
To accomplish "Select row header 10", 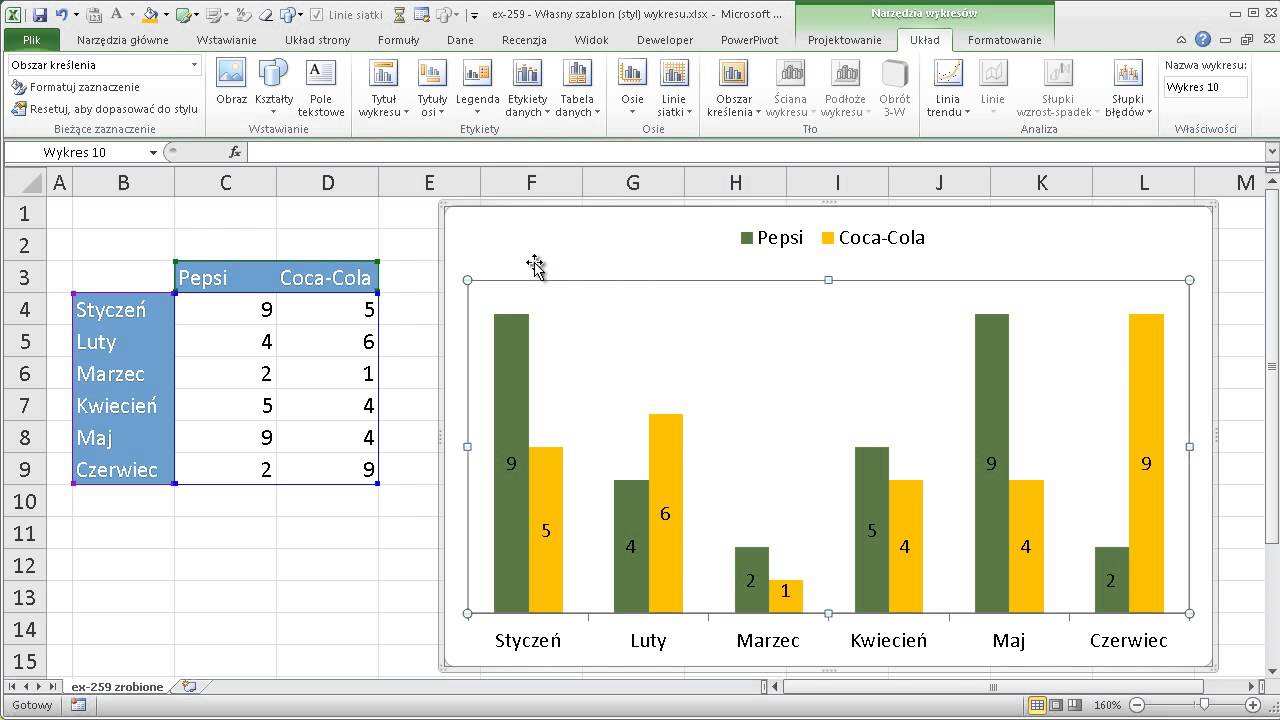I will (25, 501).
